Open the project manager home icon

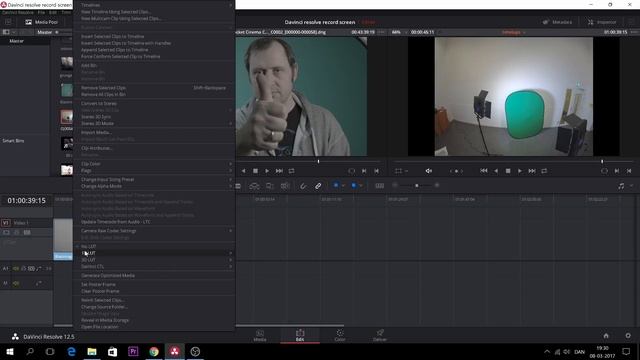coord(606,336)
